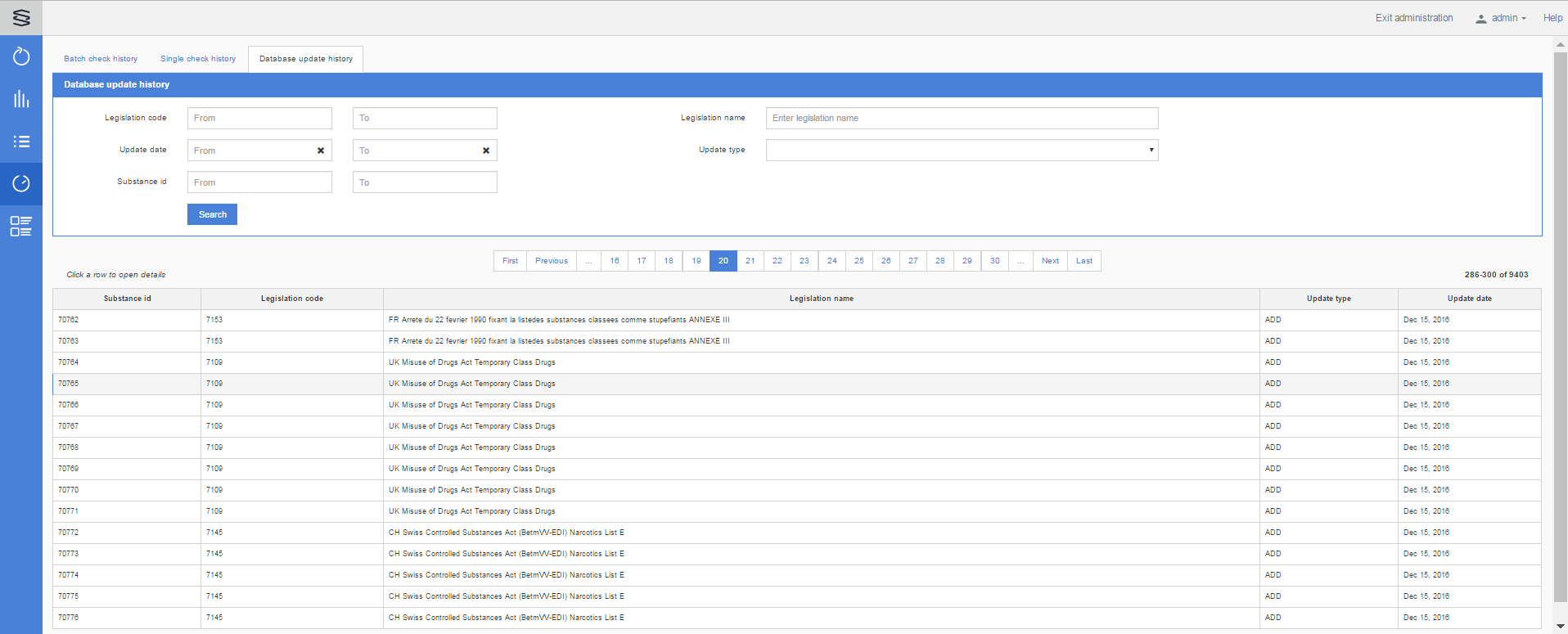Image resolution: width=1568 pixels, height=634 pixels.
Task: Jump to the Last page
Action: tap(1084, 261)
